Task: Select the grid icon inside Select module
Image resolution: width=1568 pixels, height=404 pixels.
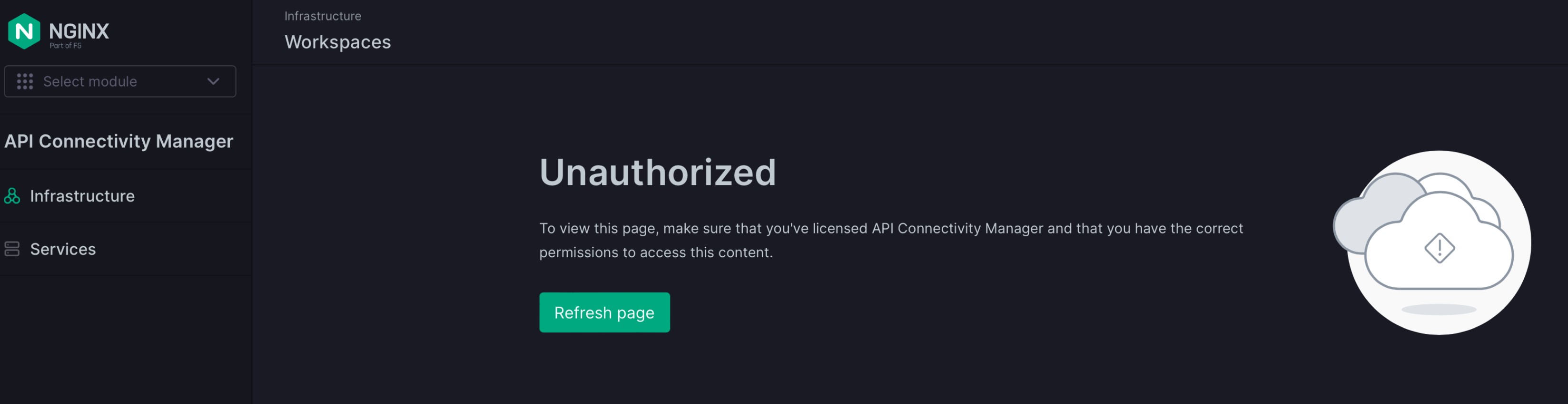Action: [x=24, y=81]
